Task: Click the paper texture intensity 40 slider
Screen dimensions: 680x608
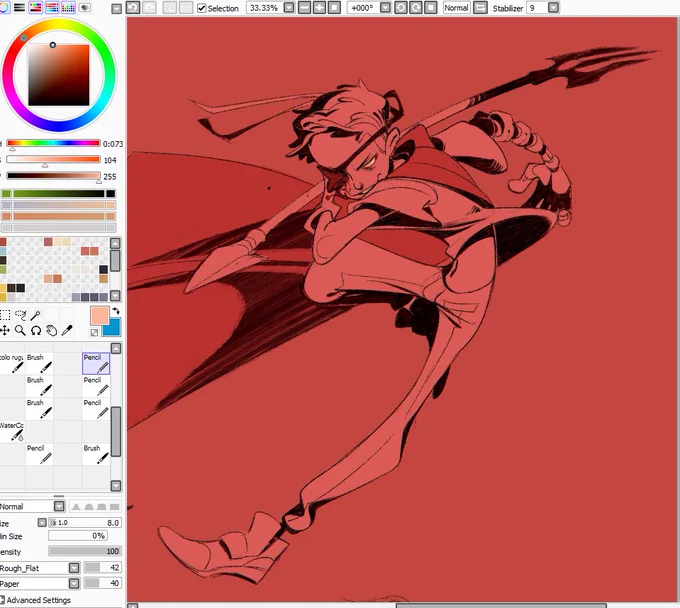Action: 102,583
